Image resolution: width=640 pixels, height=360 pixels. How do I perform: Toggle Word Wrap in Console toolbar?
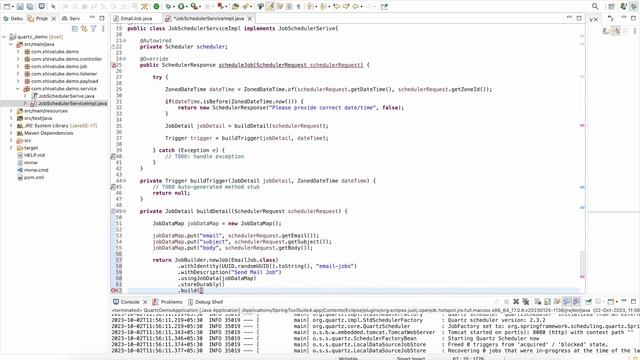[x=557, y=302]
